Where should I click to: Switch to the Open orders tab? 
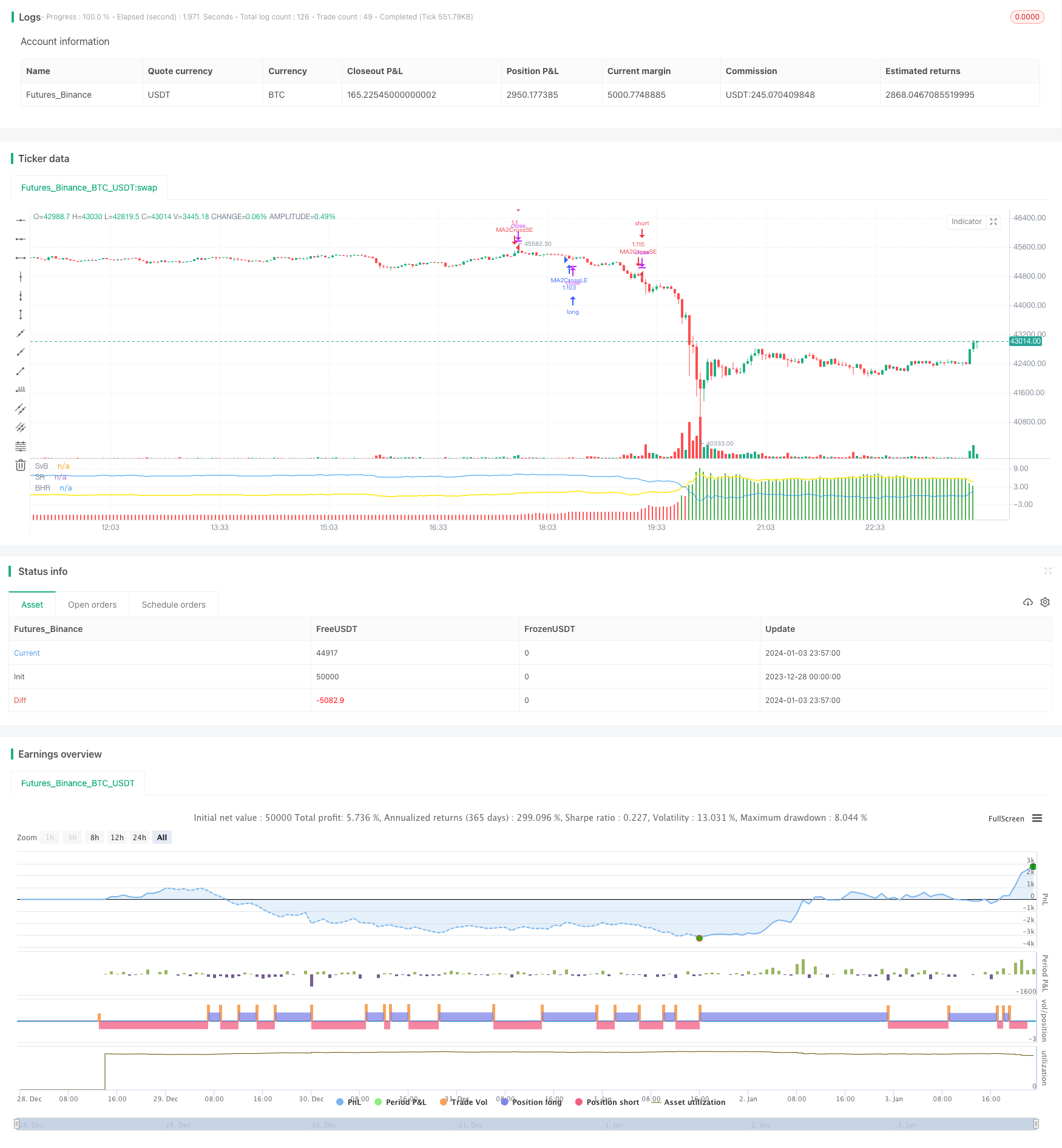(x=92, y=605)
